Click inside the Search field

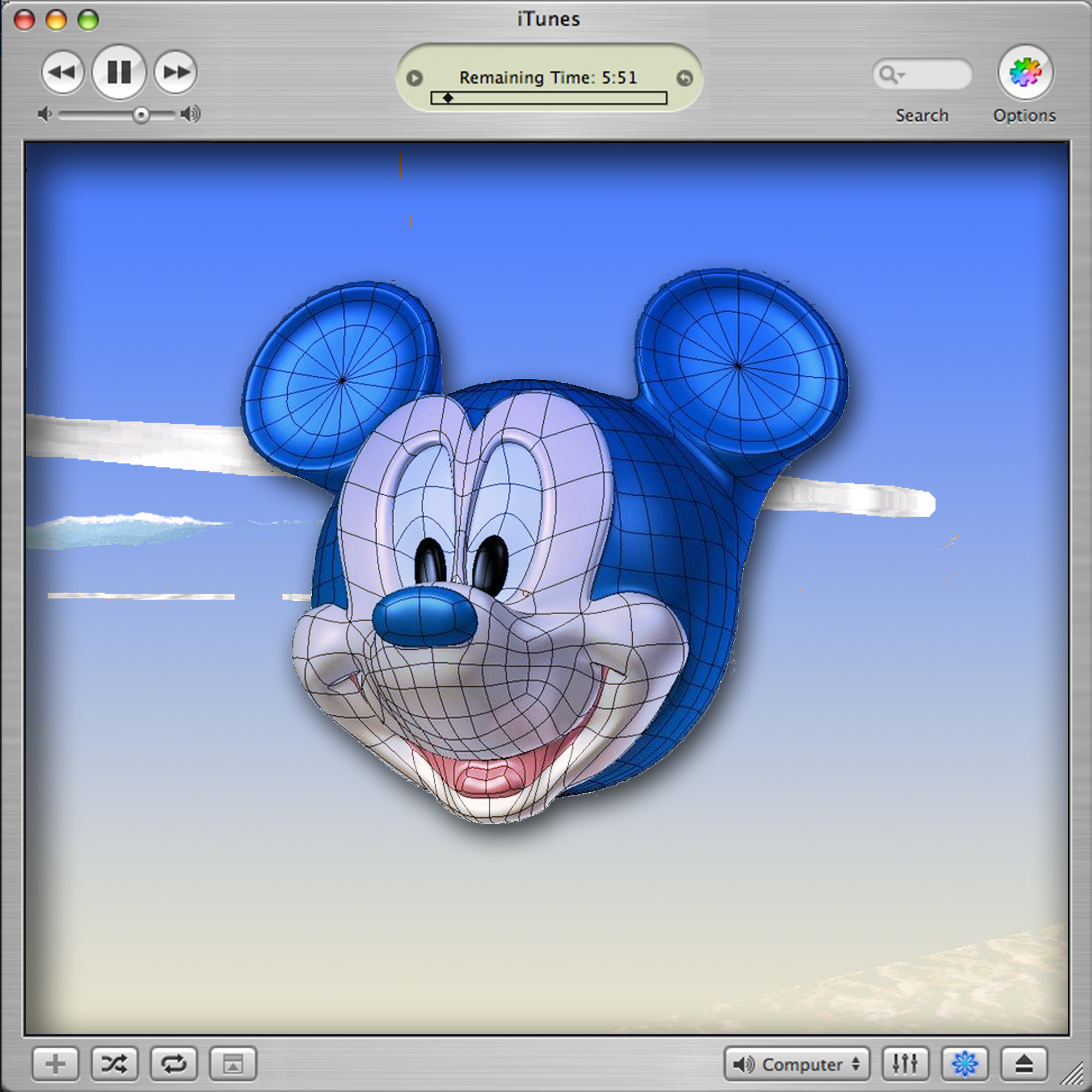[937, 74]
